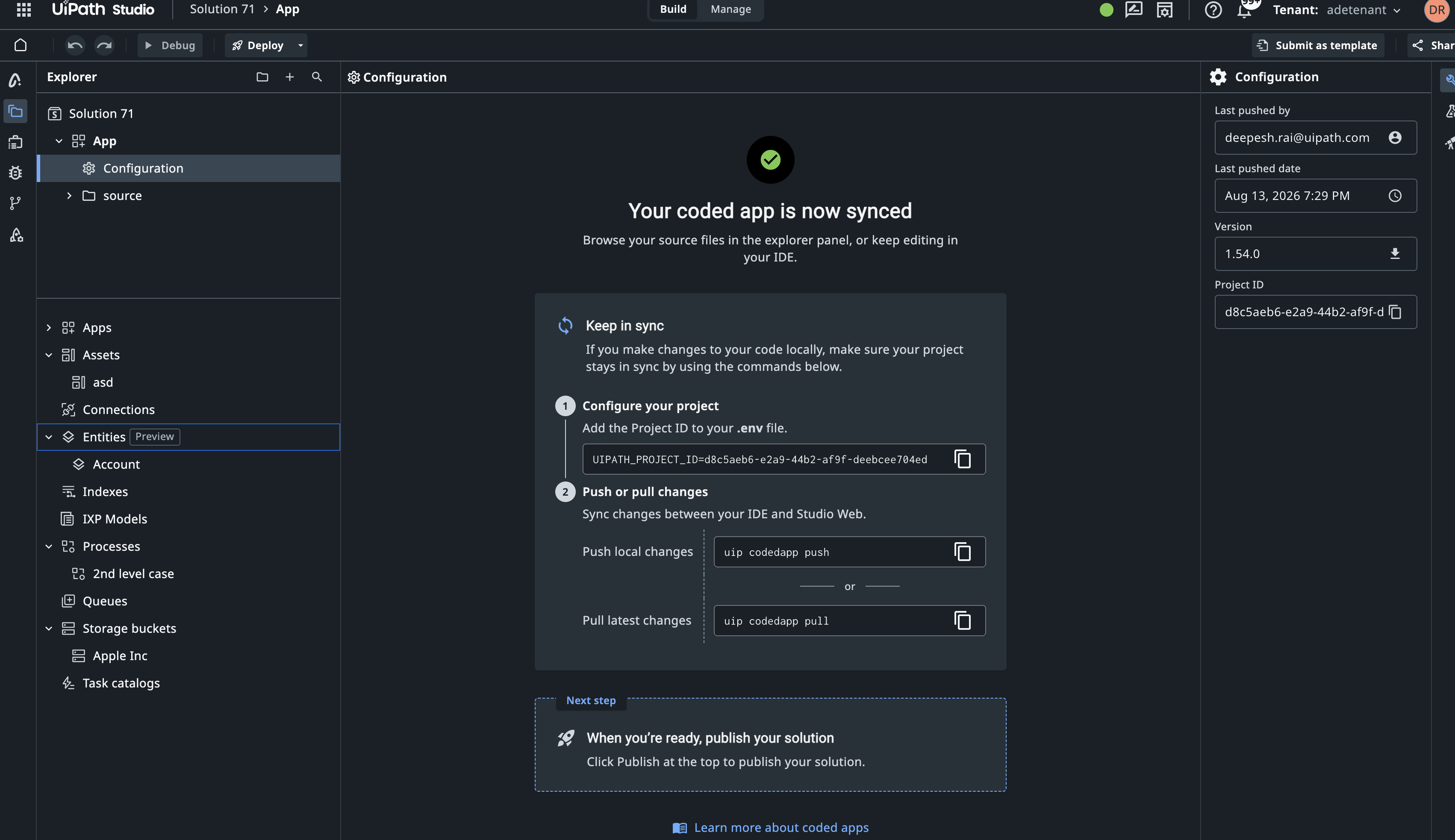Open the Deploy dropdown arrow

(300, 45)
